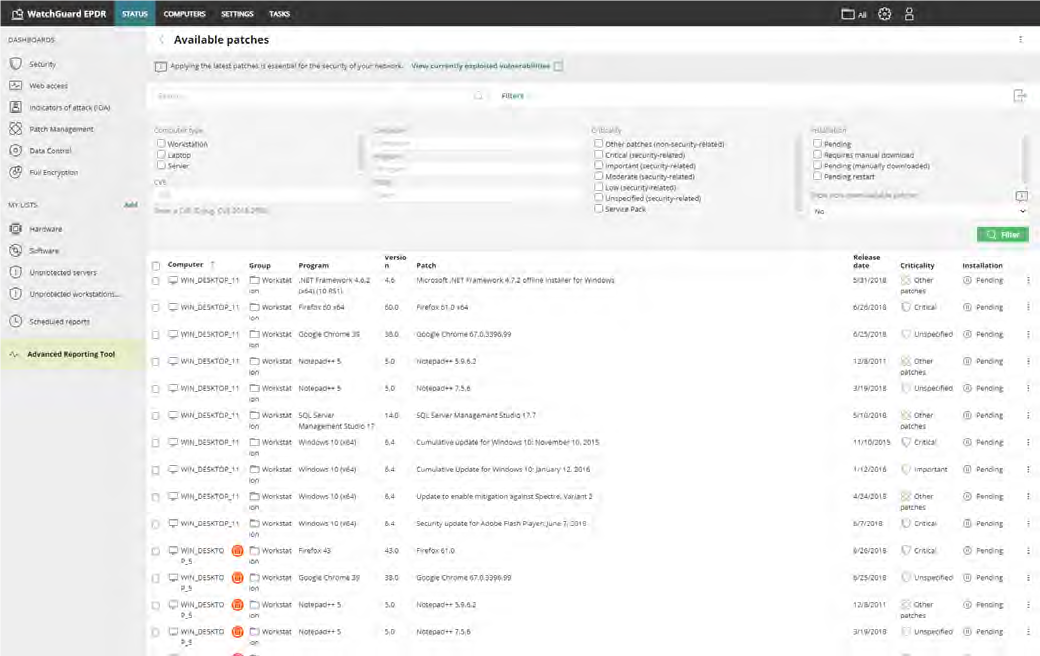Open Indicators of attack (IOA) icon

pos(16,107)
